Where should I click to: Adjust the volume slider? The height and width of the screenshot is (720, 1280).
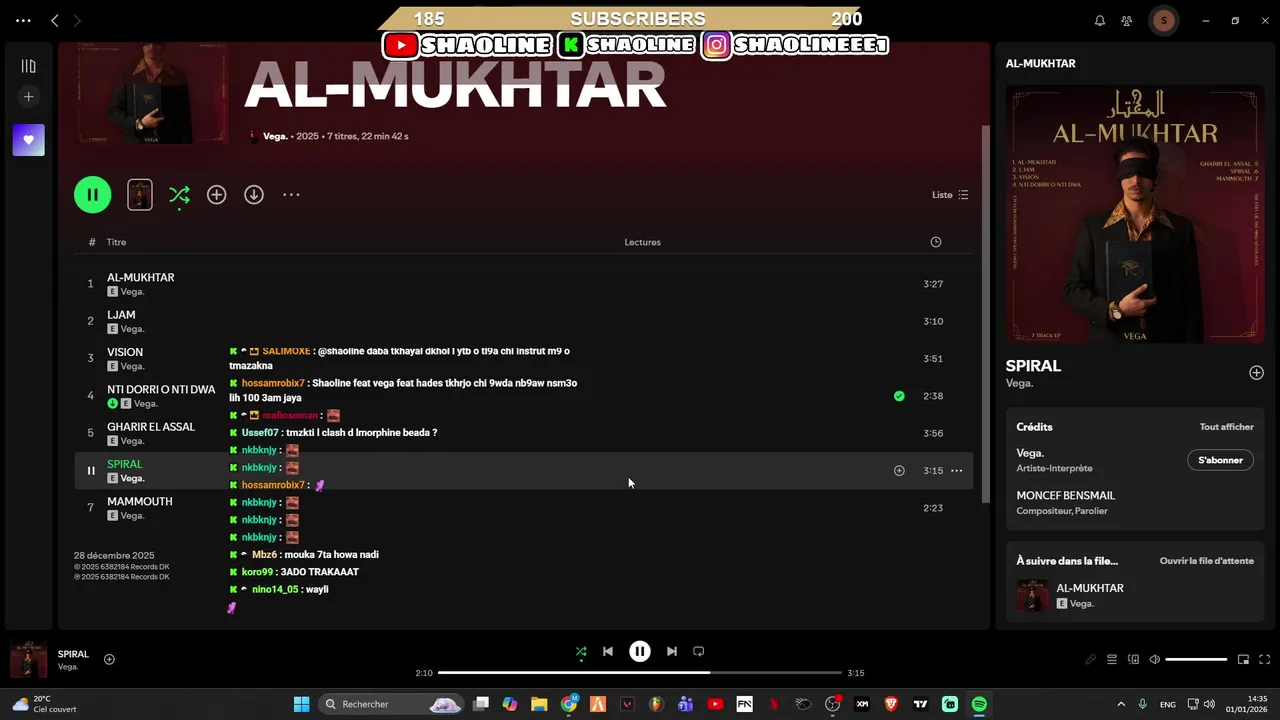coord(1196,660)
